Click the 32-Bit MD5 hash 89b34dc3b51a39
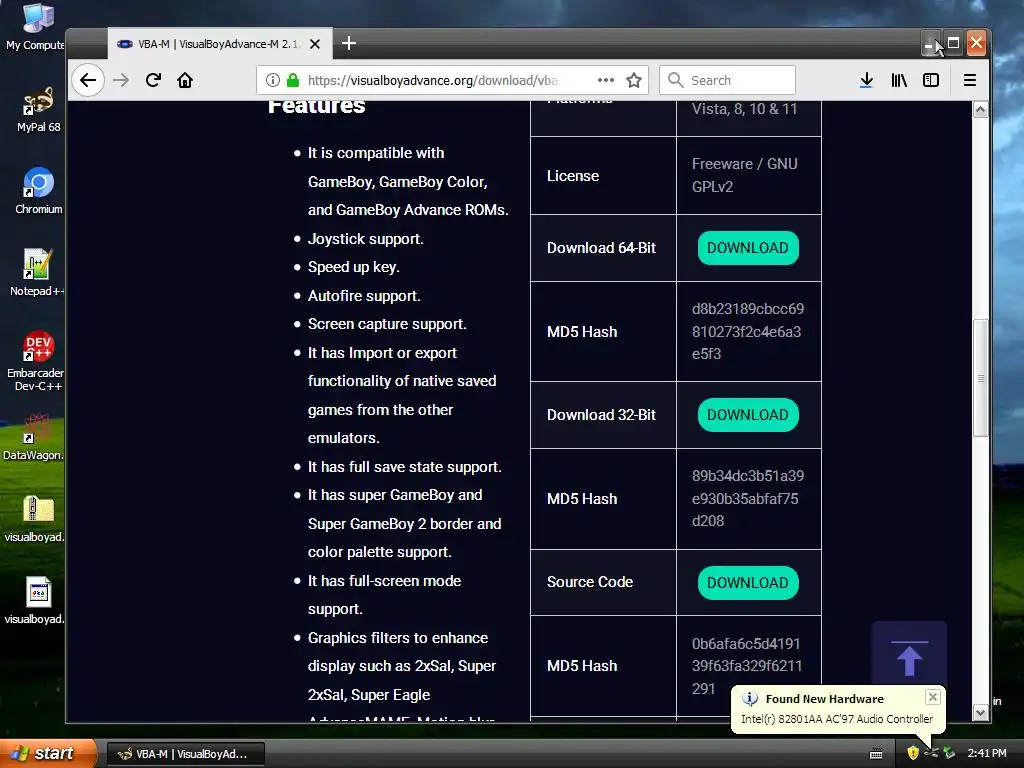This screenshot has width=1024, height=768. (x=748, y=498)
